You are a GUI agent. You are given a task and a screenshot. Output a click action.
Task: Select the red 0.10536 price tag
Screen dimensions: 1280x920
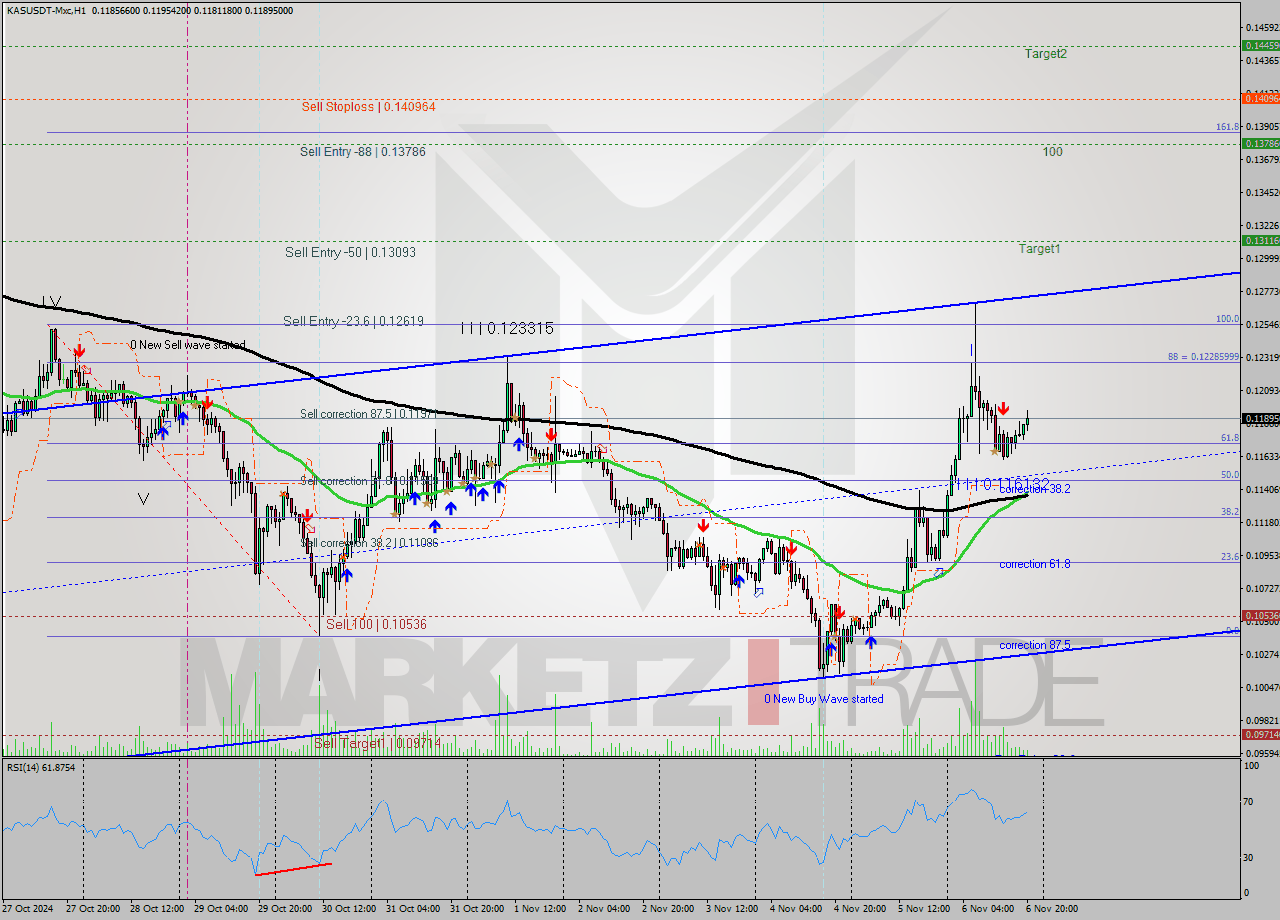click(1260, 615)
